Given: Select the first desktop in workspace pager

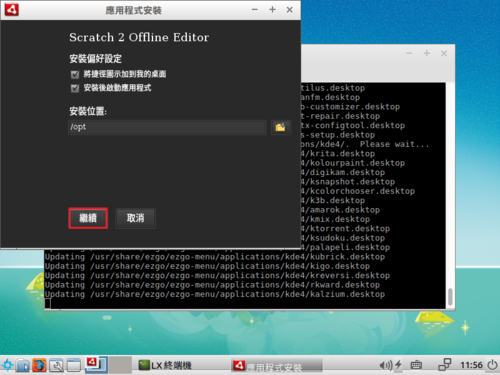Looking at the screenshot, I should tap(96, 365).
